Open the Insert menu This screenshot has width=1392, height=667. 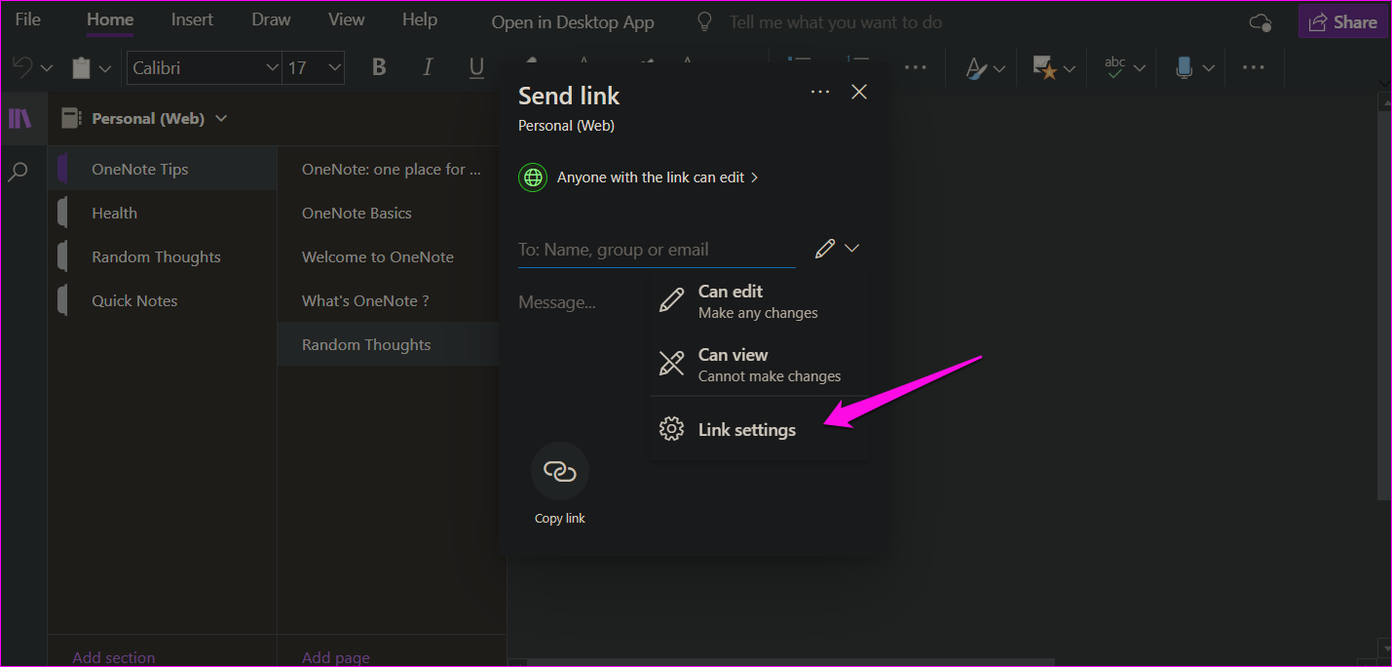(191, 19)
